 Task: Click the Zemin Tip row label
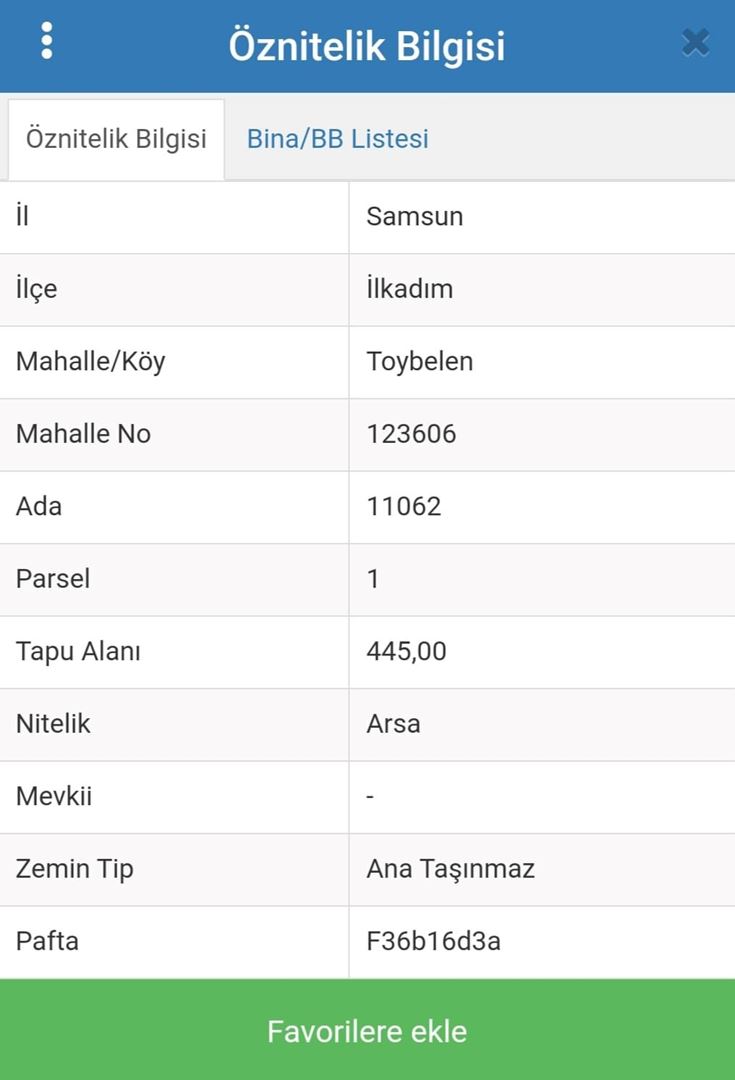pyautogui.click(x=75, y=869)
